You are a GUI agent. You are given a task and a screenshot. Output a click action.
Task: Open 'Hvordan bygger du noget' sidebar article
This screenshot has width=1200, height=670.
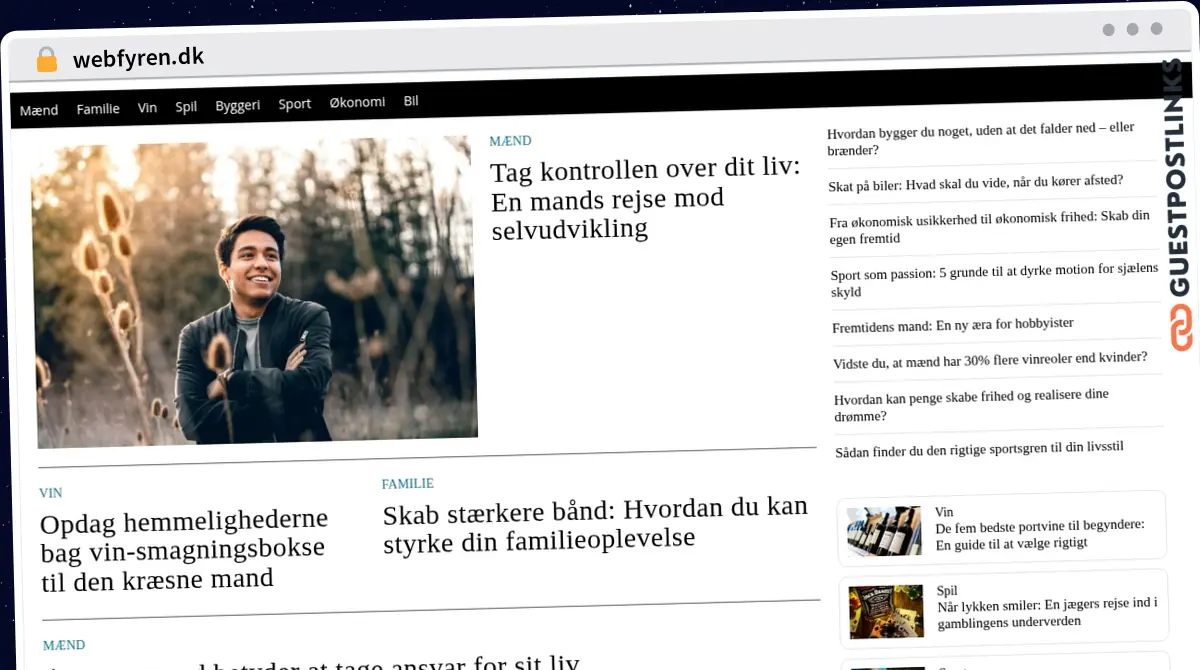[x=981, y=139]
